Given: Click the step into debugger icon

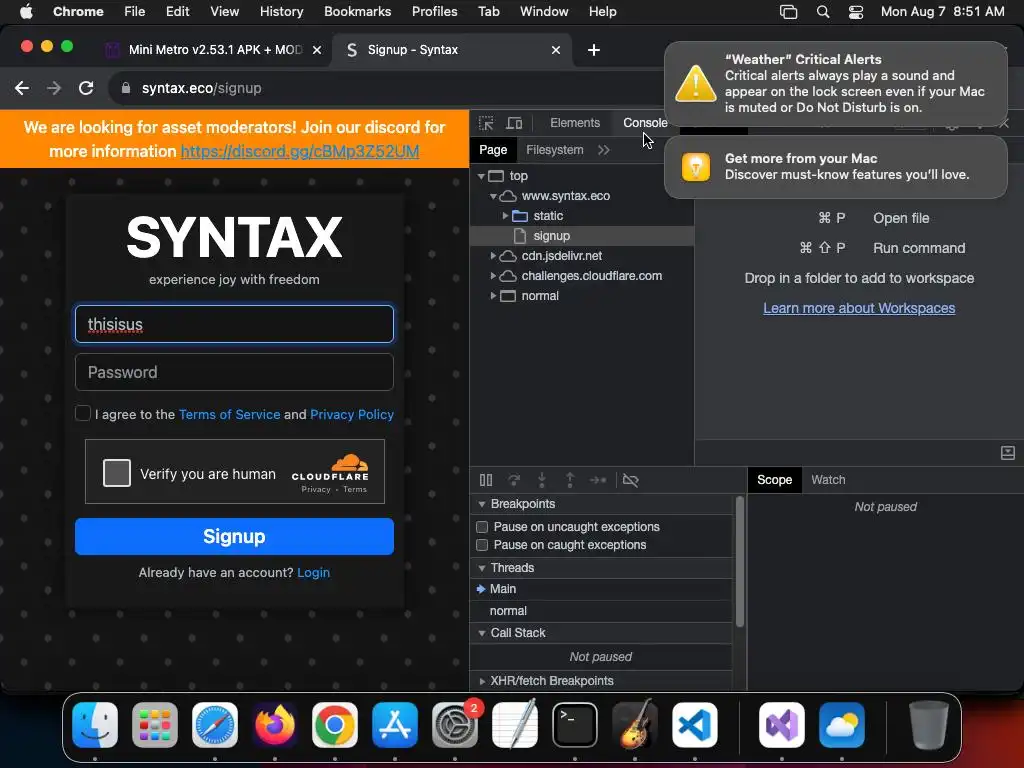Looking at the screenshot, I should [x=541, y=480].
